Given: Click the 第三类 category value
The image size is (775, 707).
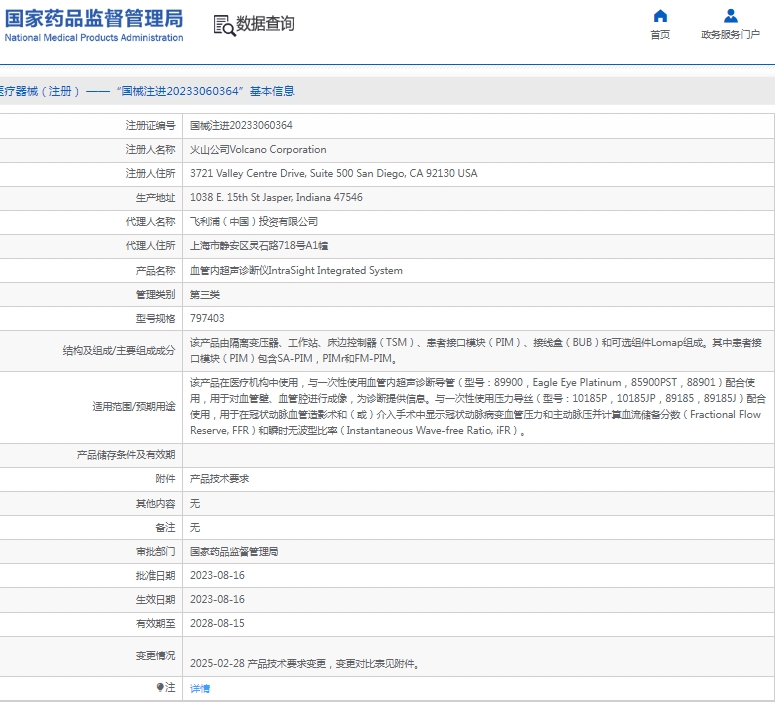Looking at the screenshot, I should pos(205,295).
